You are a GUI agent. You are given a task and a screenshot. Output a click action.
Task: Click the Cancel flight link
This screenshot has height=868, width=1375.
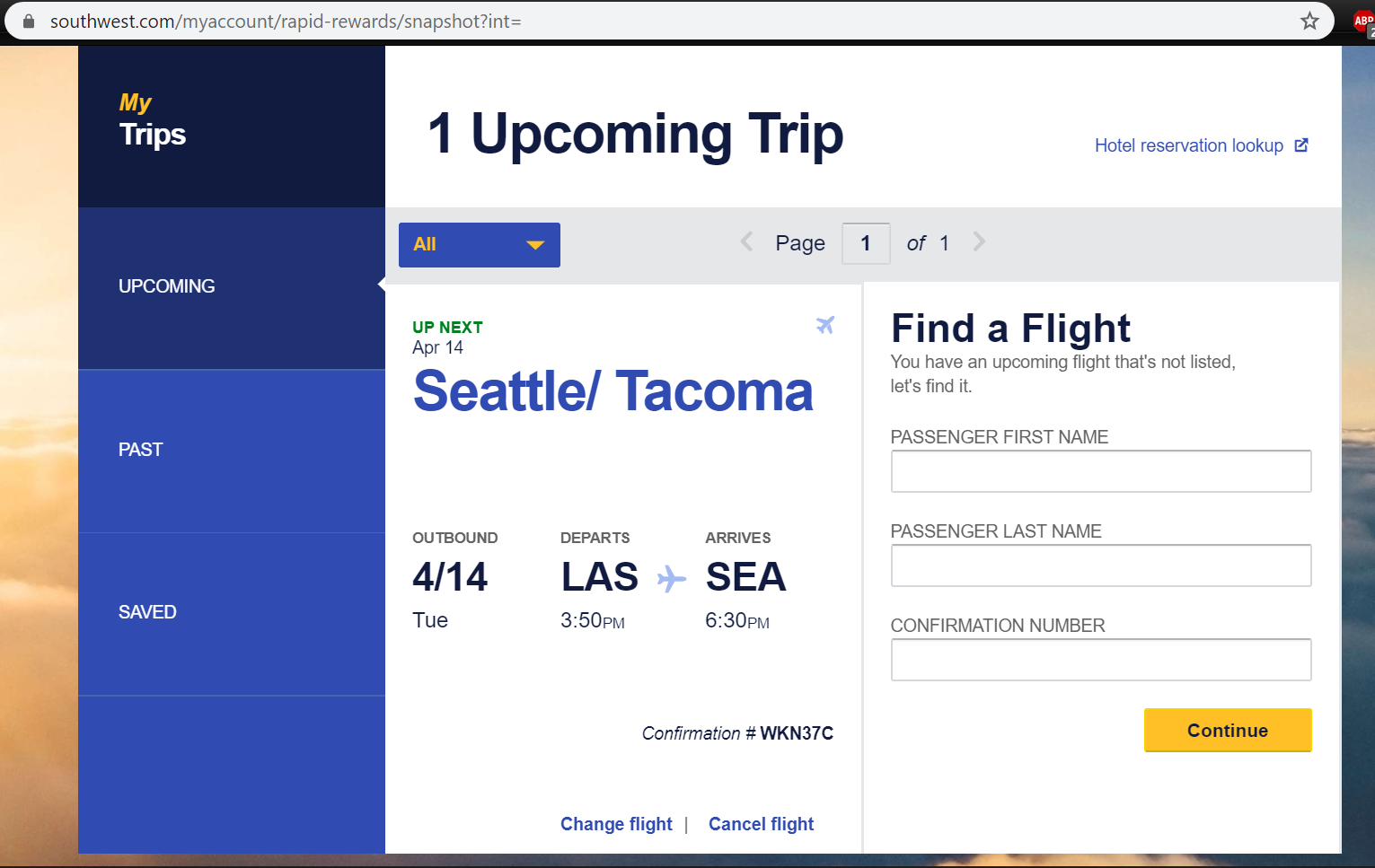(761, 824)
